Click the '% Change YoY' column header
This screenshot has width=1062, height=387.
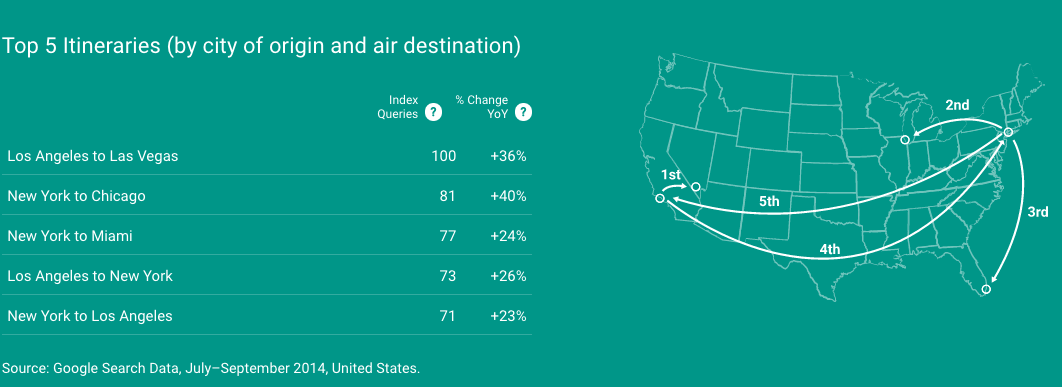pos(482,107)
